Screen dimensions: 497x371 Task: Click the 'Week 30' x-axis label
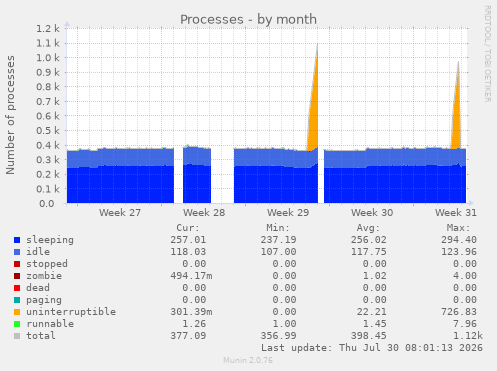point(372,213)
